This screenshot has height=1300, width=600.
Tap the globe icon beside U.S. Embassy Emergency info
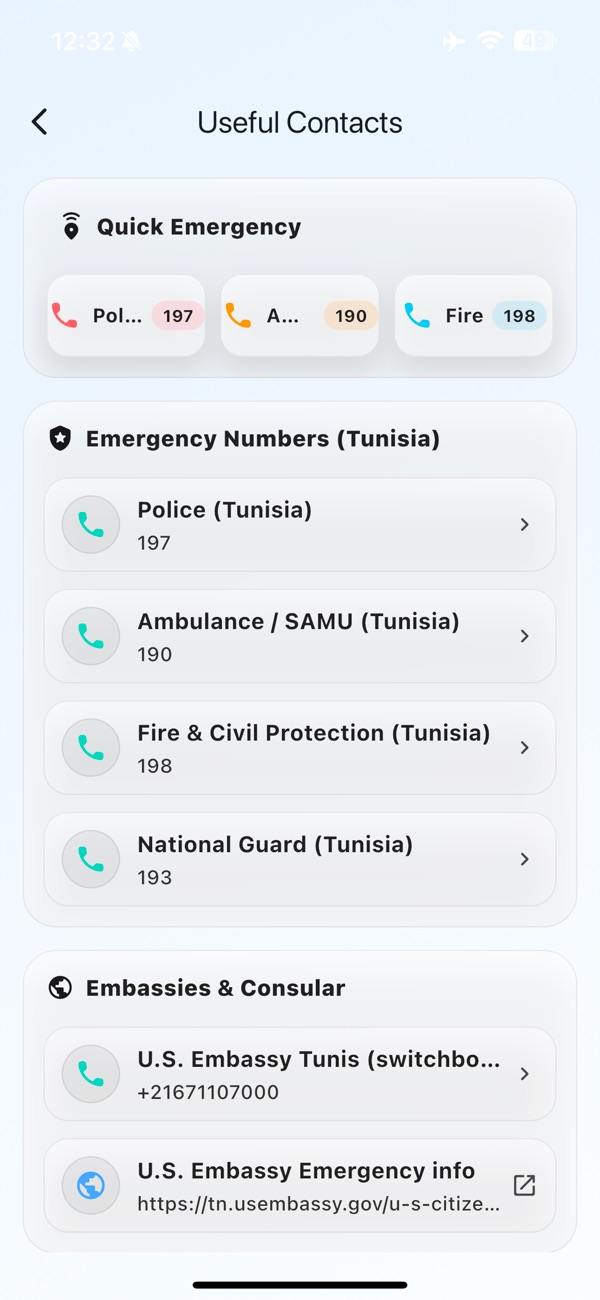91,1186
